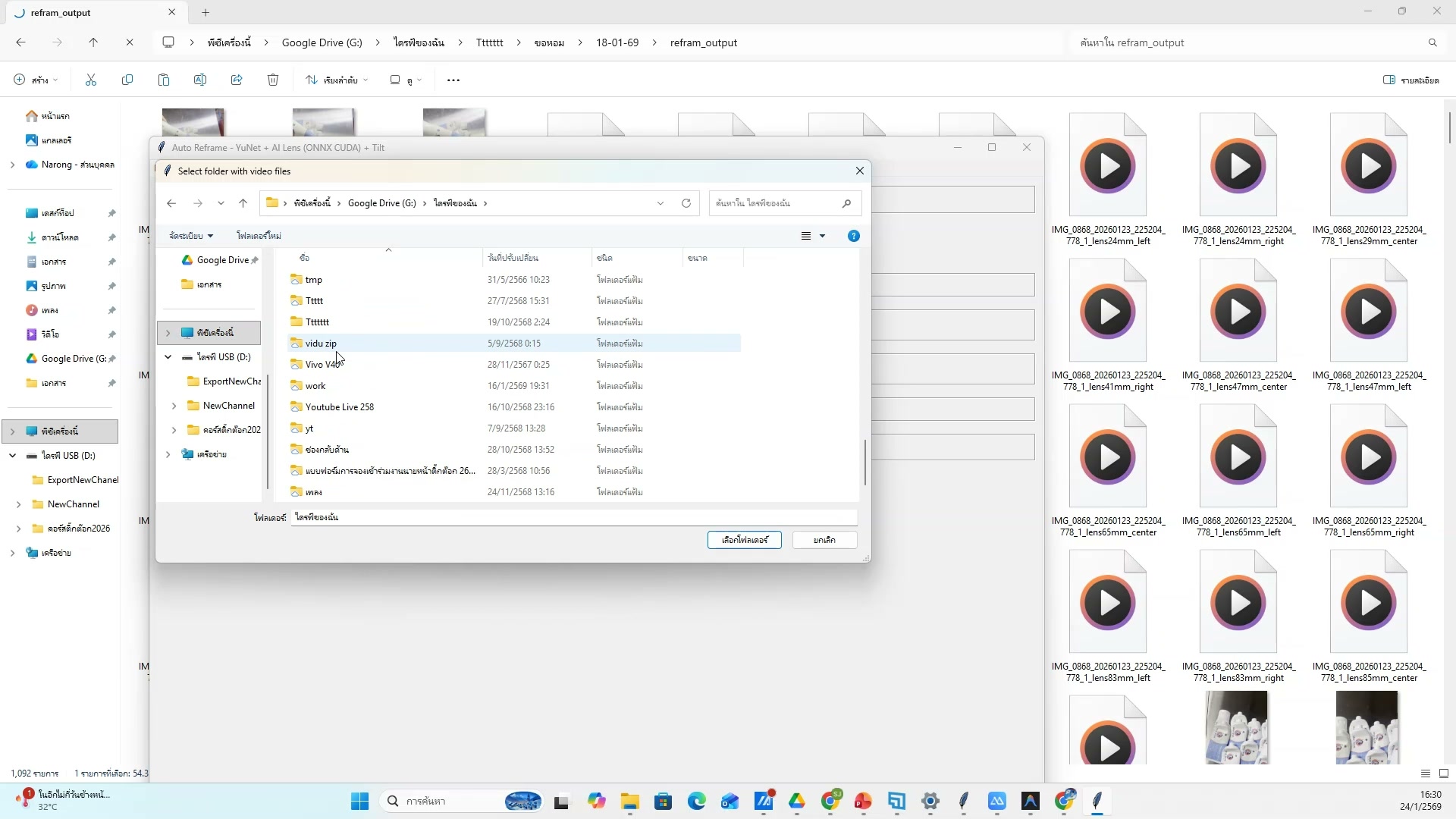
Task: Click the select folder button
Action: pos(744,540)
